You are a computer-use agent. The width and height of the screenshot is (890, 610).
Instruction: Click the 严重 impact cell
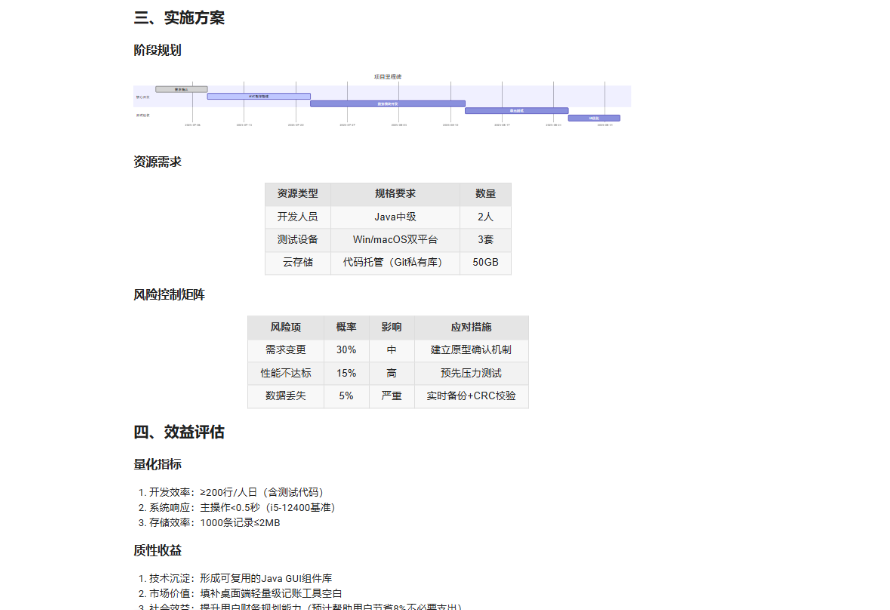coord(392,396)
